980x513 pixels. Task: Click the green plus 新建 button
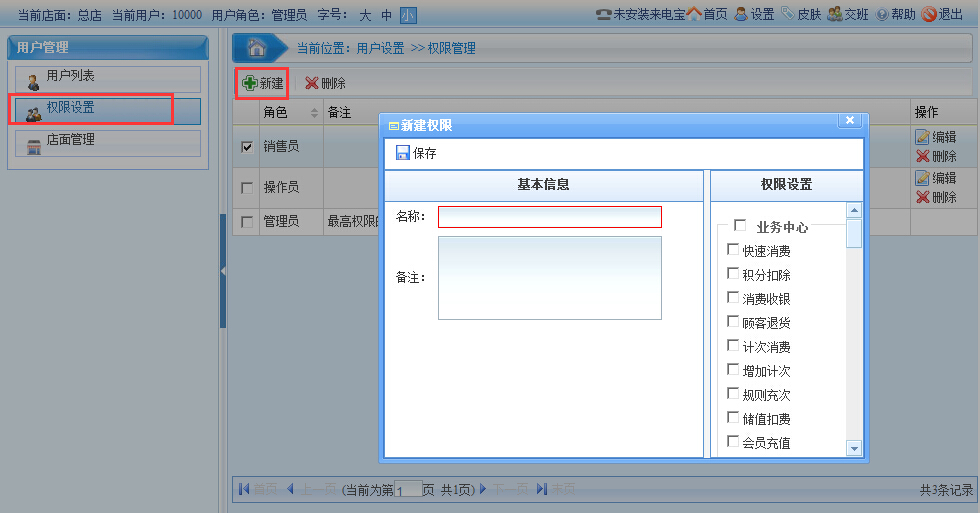(x=262, y=83)
